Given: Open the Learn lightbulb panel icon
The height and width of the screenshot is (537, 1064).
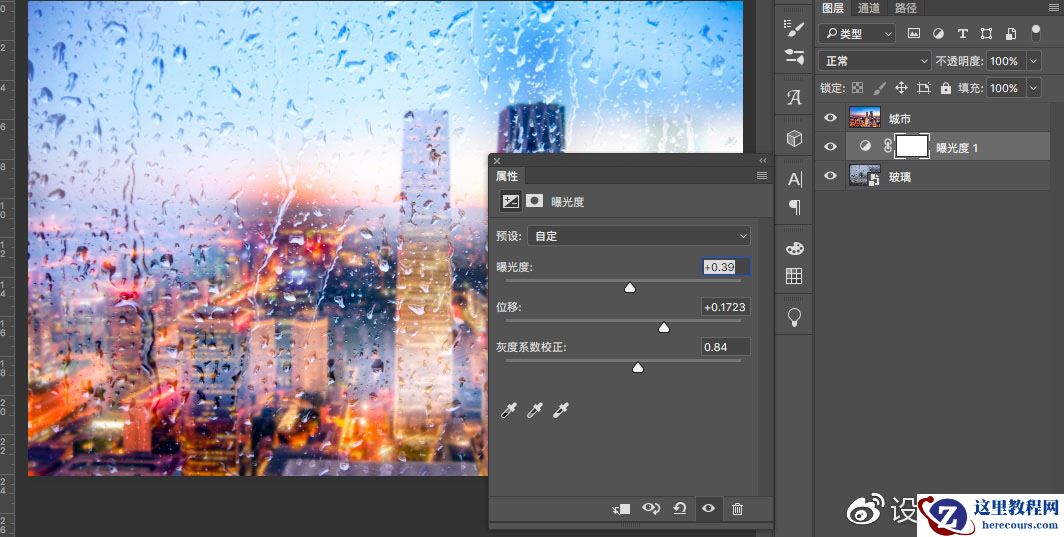Looking at the screenshot, I should click(794, 317).
